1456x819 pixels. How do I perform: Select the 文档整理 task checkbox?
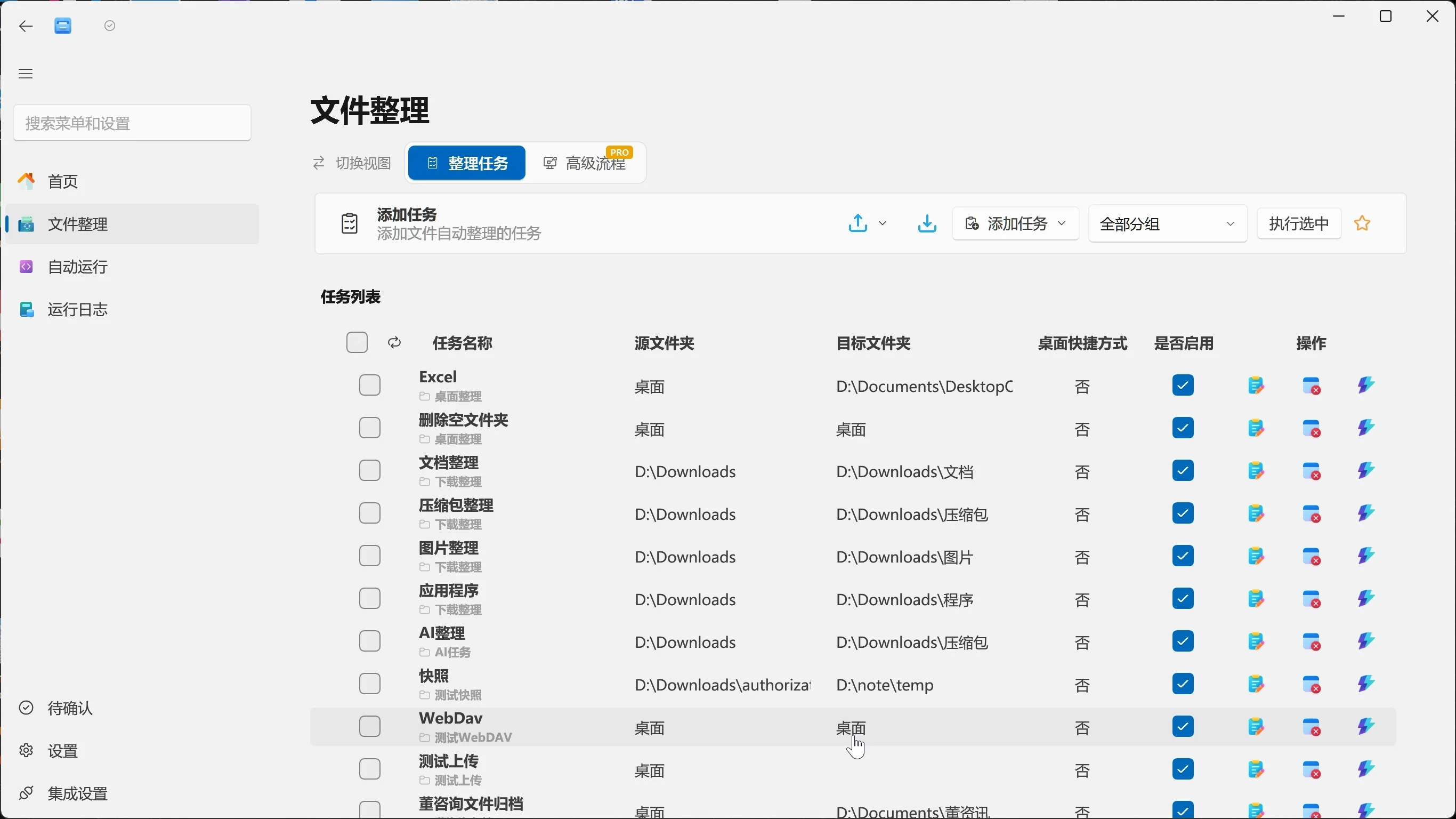click(x=370, y=471)
